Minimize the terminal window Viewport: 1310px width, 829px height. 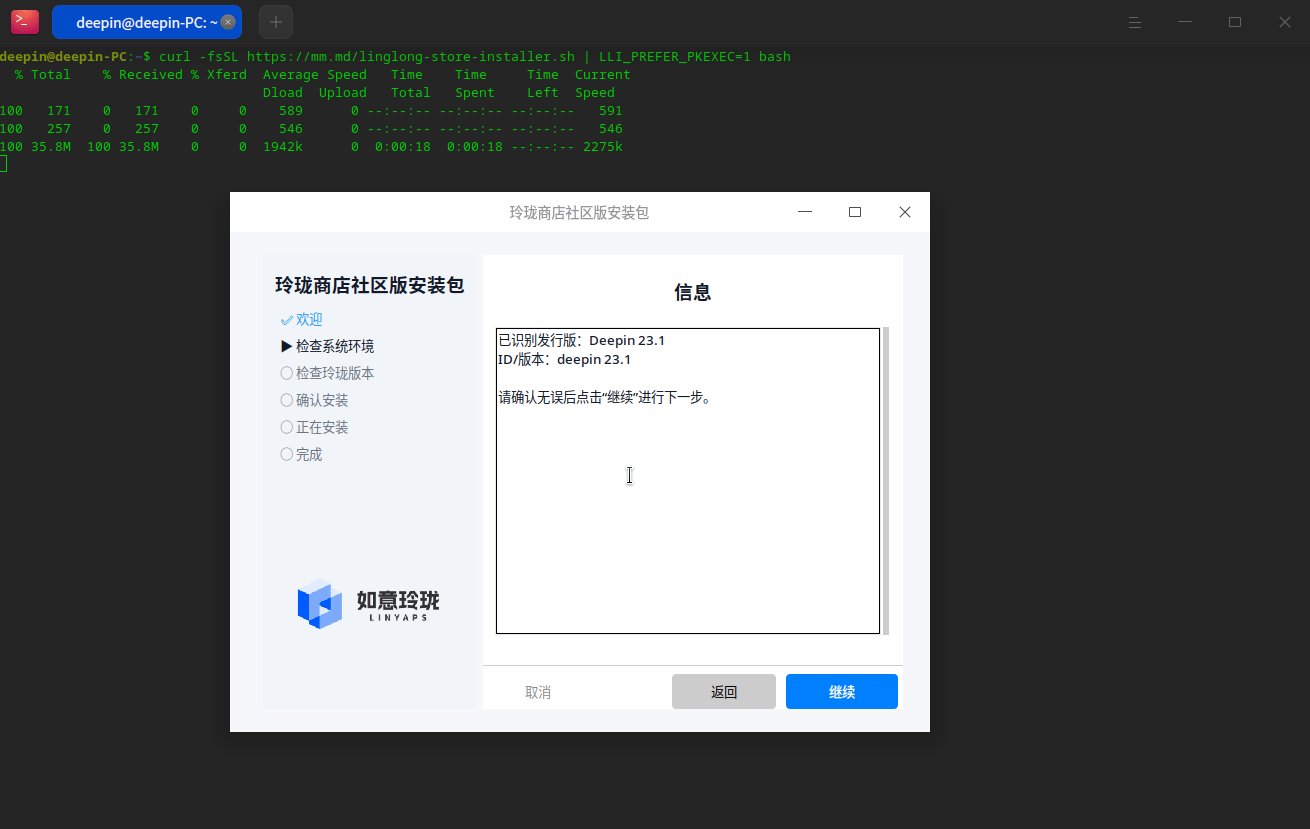(1185, 22)
